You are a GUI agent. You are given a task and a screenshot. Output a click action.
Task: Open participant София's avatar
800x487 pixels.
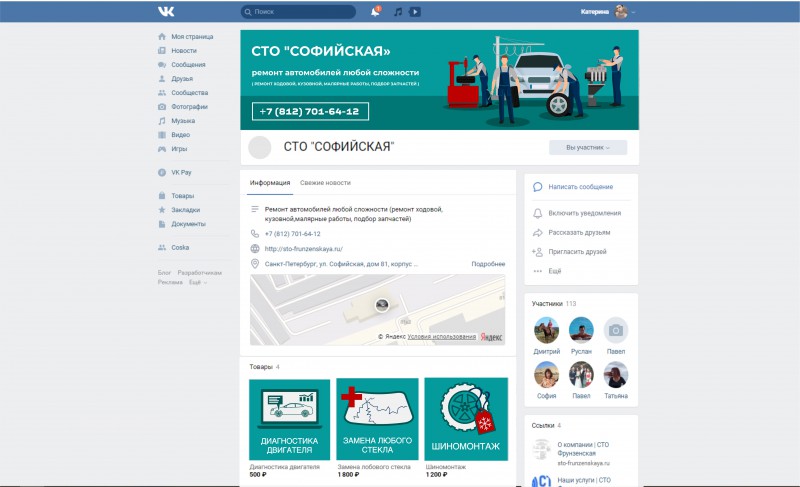click(546, 374)
